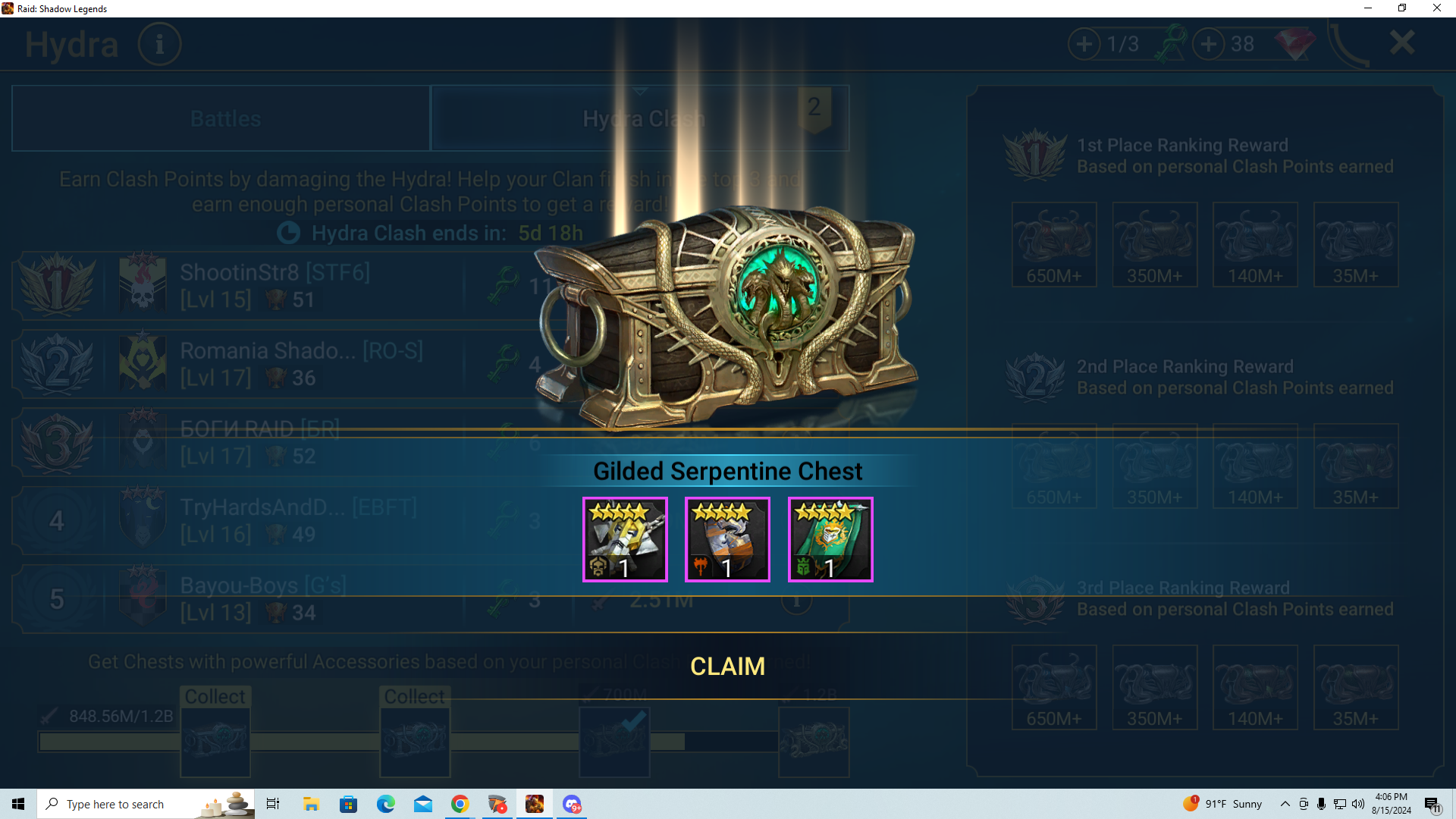Select the green banner accessory reward

pyautogui.click(x=830, y=539)
